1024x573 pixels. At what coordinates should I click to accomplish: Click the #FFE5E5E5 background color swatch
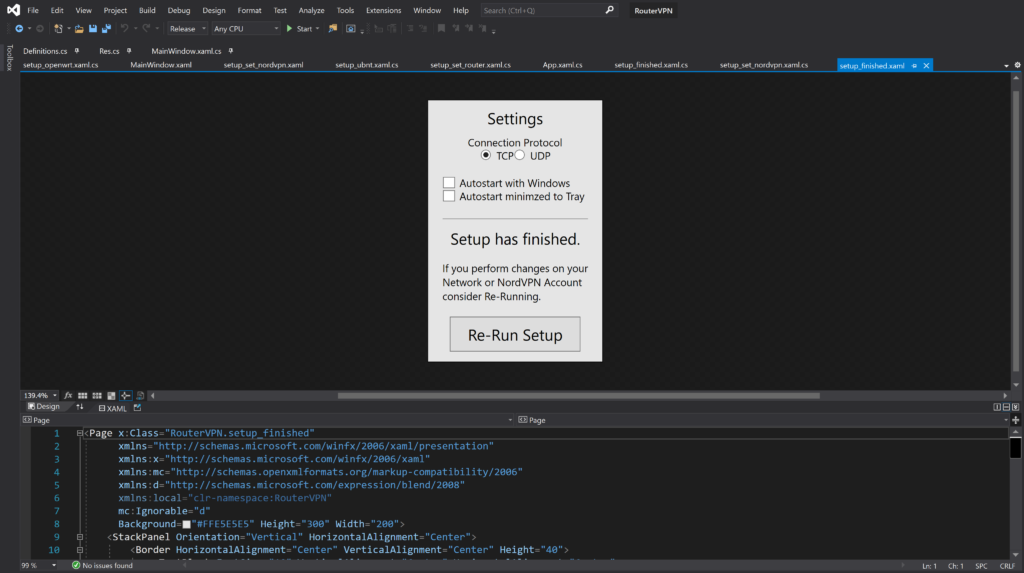(186, 524)
